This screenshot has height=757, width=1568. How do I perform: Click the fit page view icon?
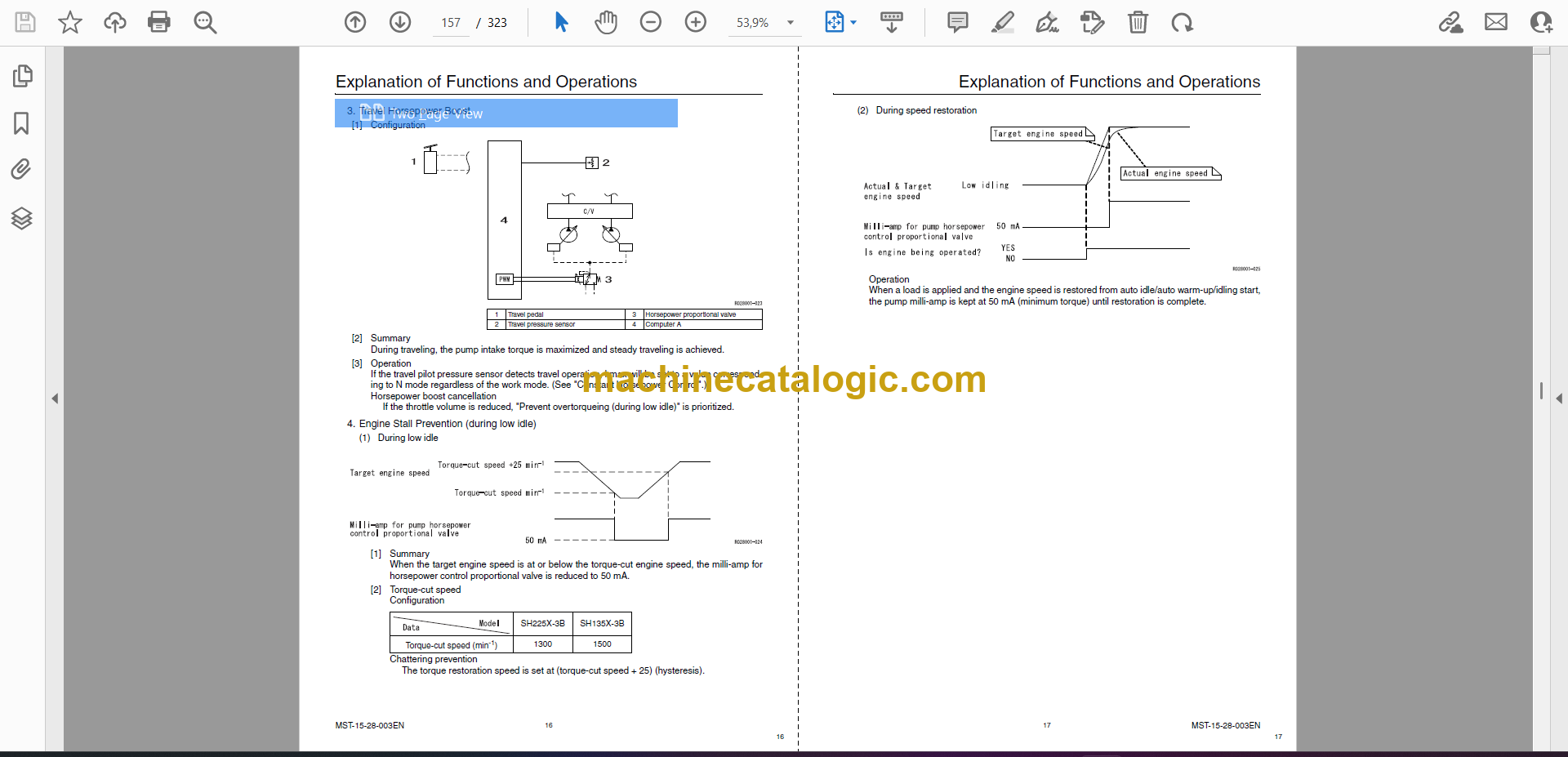(x=835, y=22)
